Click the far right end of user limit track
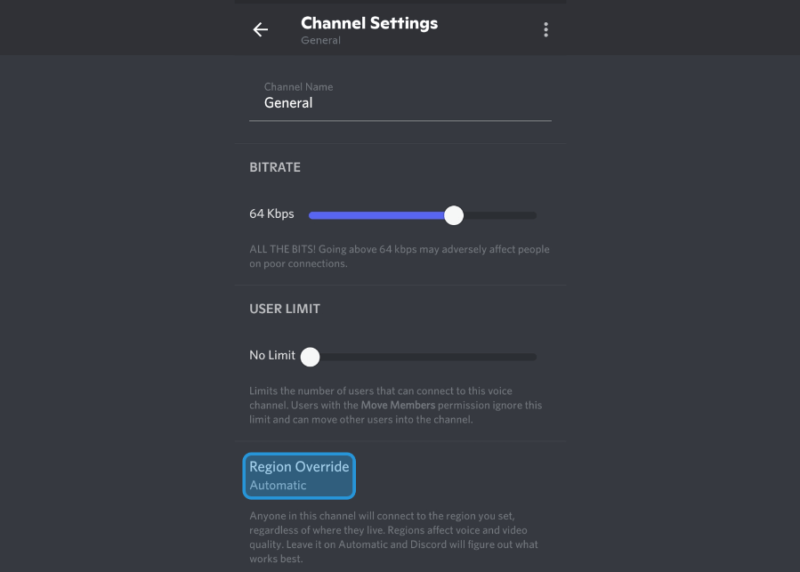This screenshot has height=572, width=800. tap(533, 357)
